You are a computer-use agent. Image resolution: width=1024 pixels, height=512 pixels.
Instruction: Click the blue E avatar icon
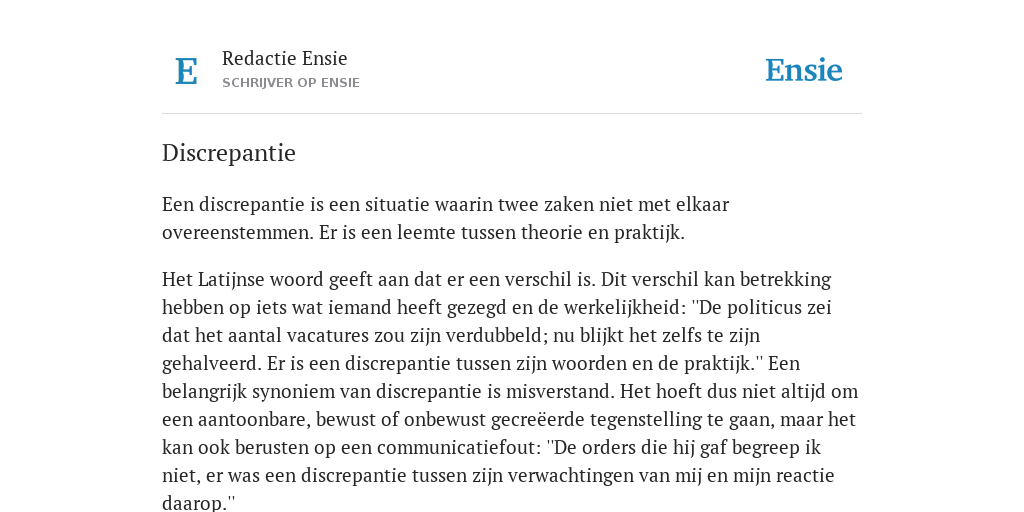point(186,71)
